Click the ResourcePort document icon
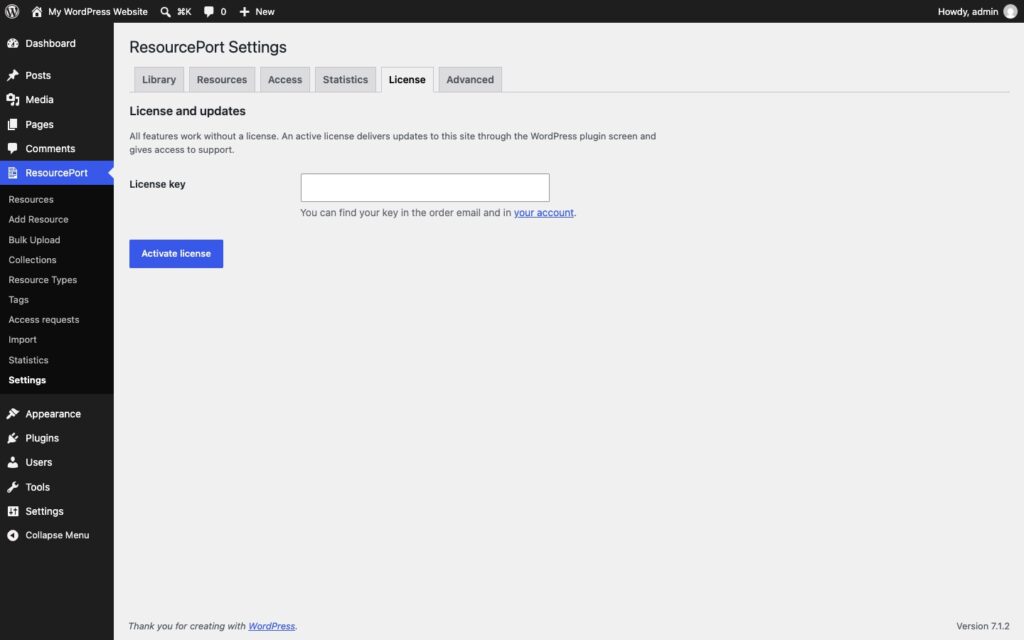1024x640 pixels. pos(12,172)
